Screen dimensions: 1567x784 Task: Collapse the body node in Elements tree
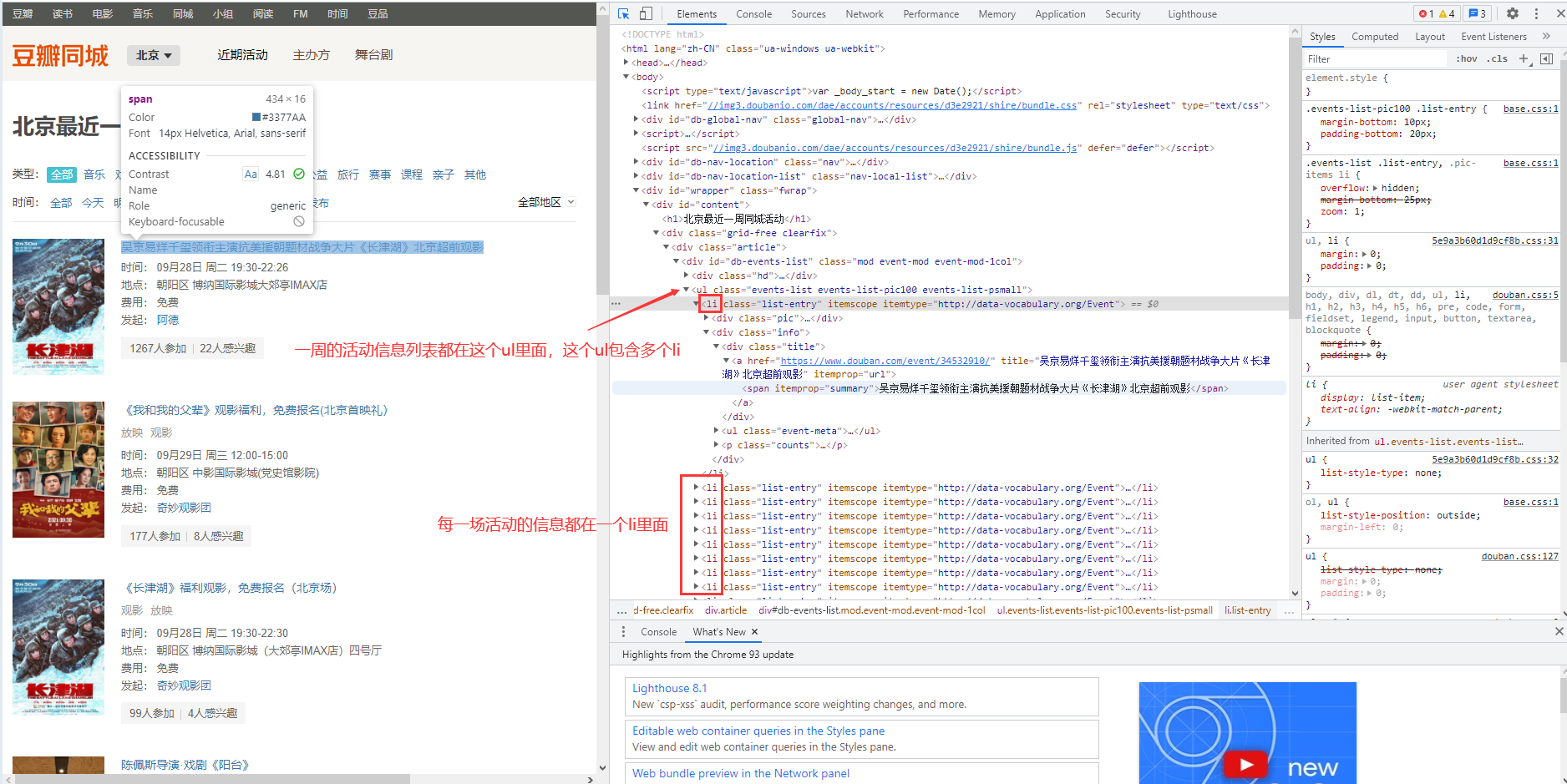[626, 77]
